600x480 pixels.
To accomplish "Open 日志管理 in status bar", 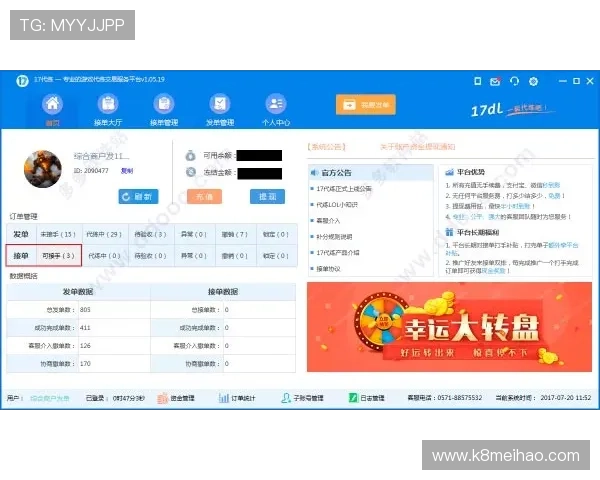I will pos(367,398).
